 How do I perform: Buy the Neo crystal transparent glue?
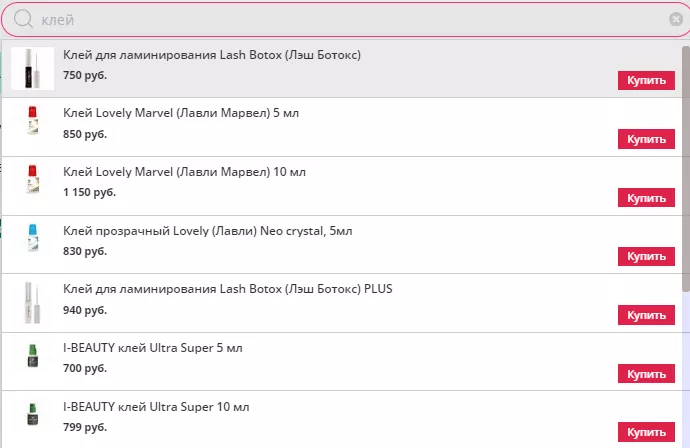coord(646,256)
